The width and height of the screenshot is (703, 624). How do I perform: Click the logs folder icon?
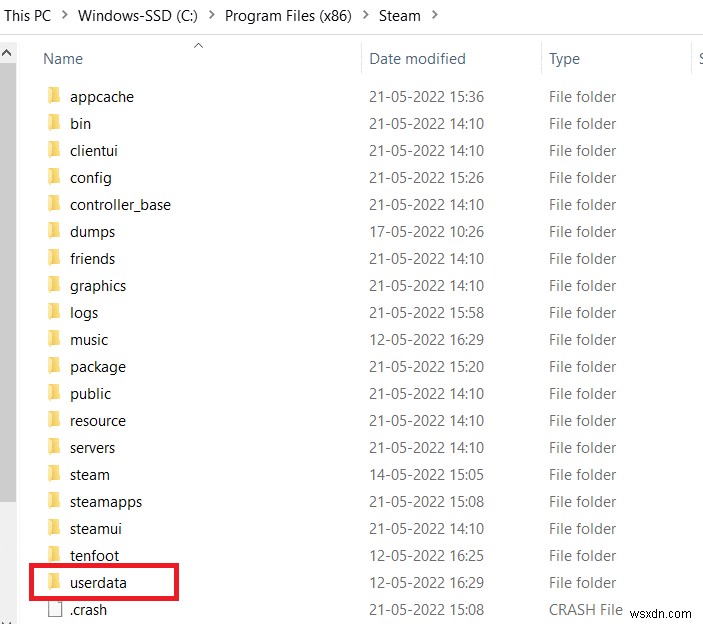(54, 311)
